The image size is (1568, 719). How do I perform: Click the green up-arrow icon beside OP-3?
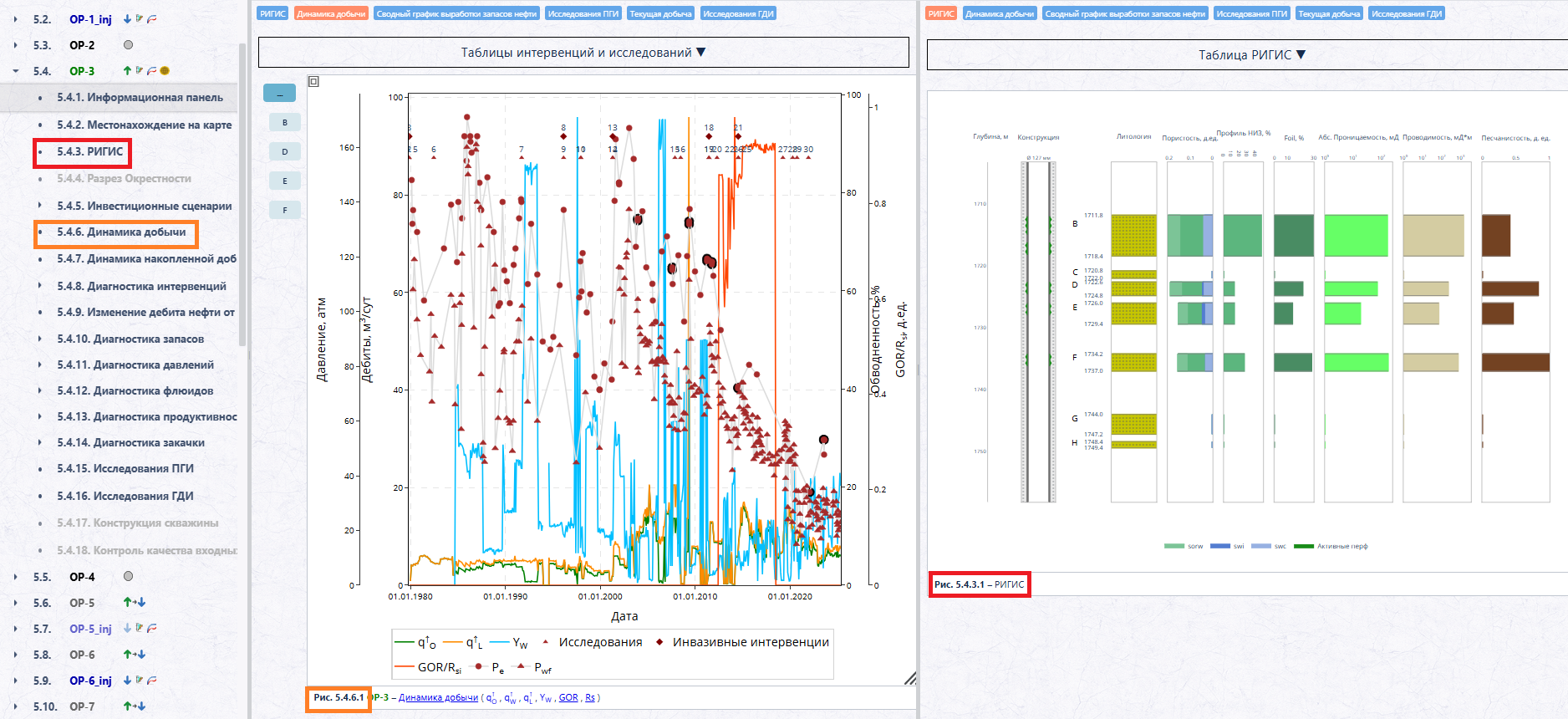click(x=127, y=71)
